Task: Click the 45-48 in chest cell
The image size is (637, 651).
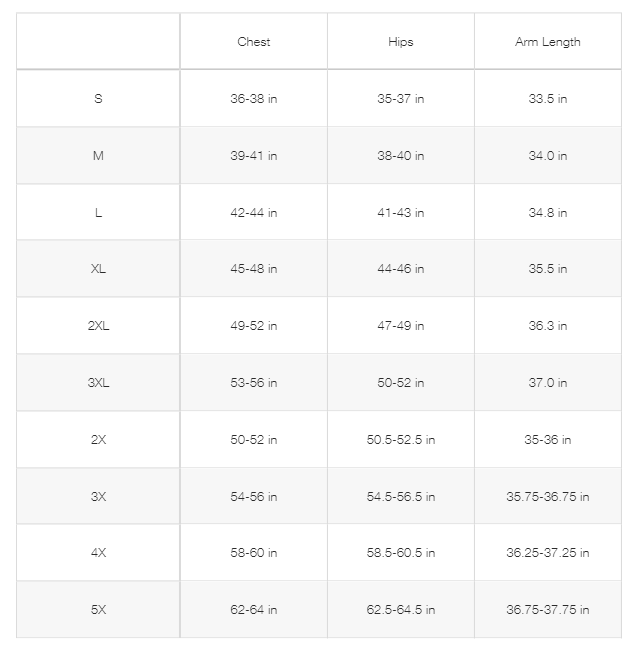Action: click(x=253, y=269)
